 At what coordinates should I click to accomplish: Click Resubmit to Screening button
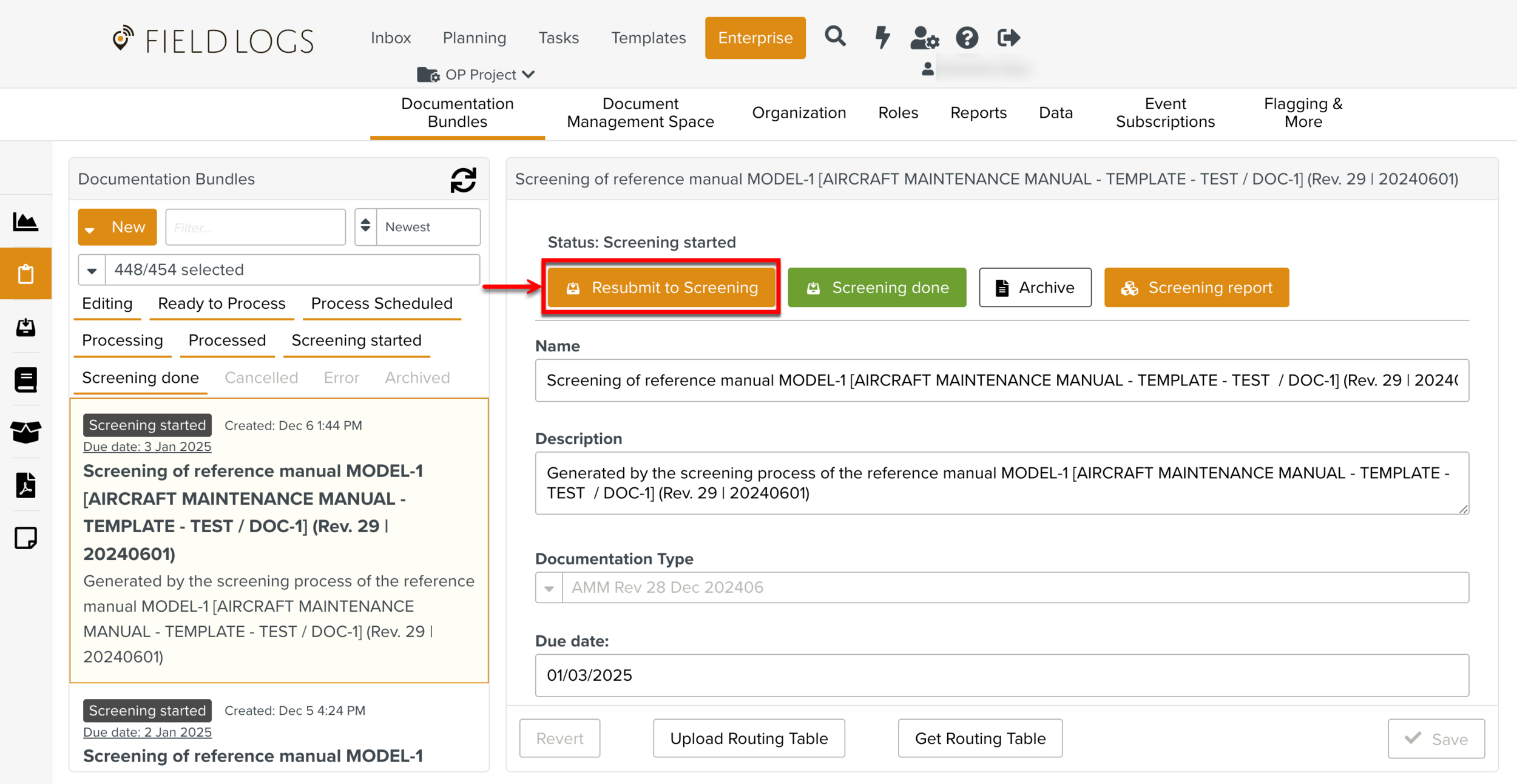point(661,288)
